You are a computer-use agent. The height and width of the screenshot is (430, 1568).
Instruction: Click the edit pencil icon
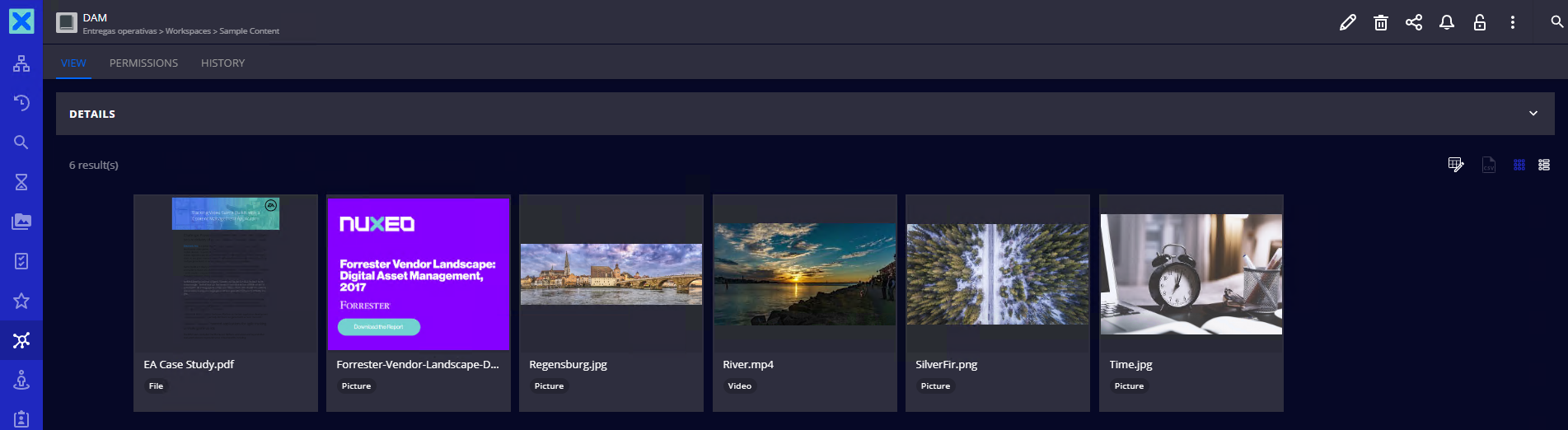[x=1347, y=23]
